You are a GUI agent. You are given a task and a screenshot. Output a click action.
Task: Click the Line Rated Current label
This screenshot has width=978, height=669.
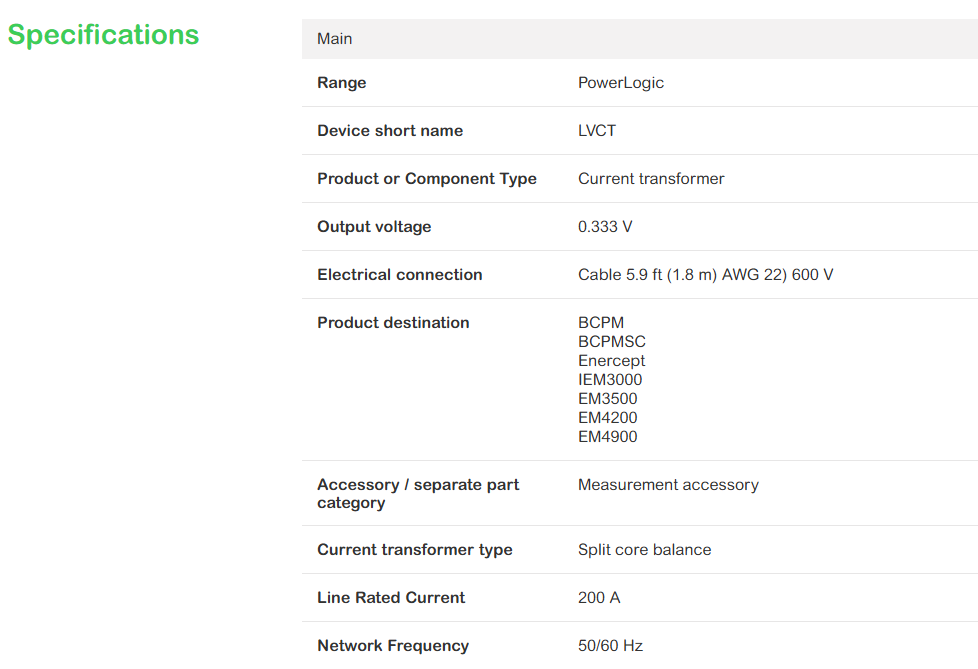(391, 598)
